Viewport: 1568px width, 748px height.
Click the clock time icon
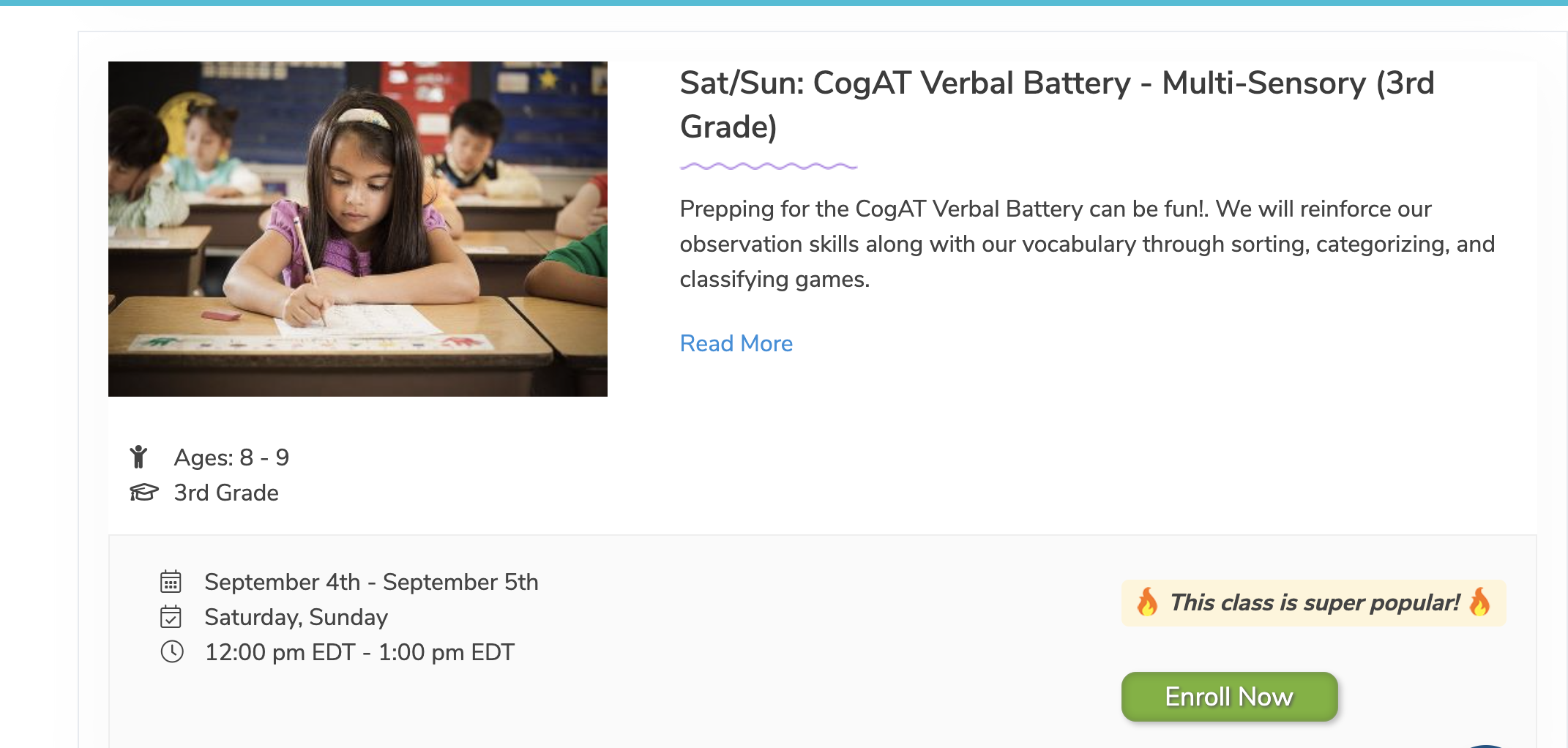(172, 651)
